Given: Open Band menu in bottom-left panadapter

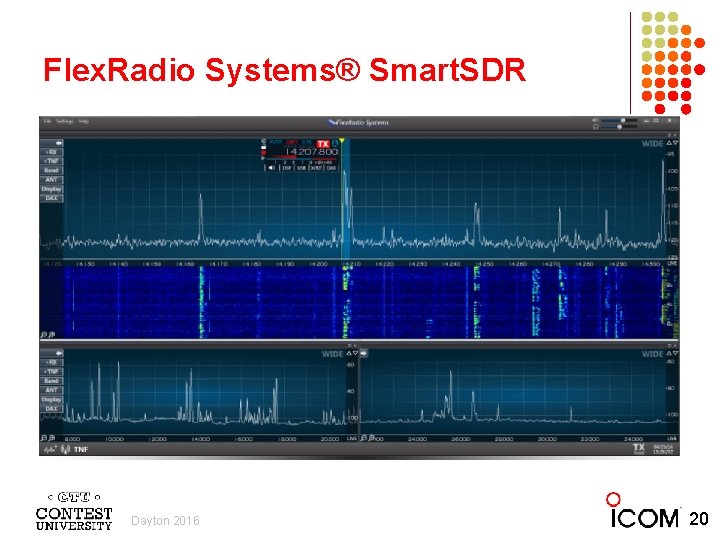Looking at the screenshot, I should (x=51, y=381).
